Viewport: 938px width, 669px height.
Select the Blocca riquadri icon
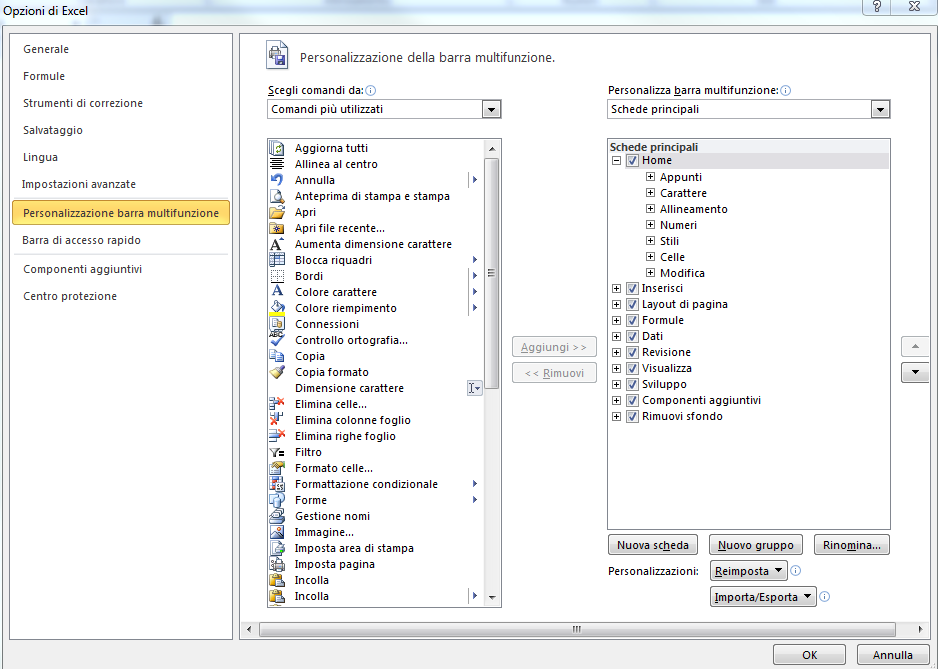click(277, 260)
